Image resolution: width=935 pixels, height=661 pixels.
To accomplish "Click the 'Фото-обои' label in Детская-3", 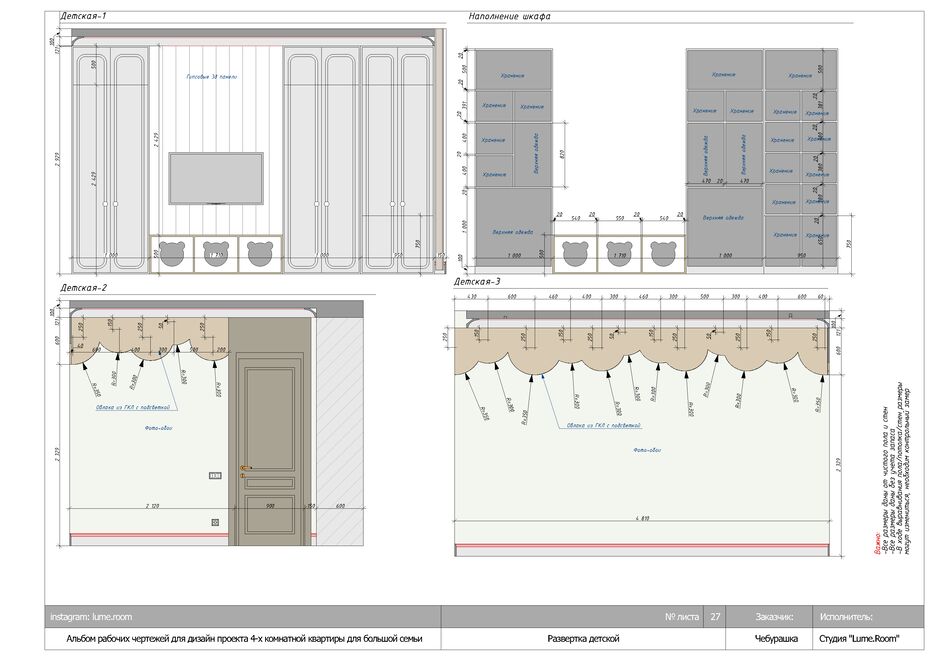I will [x=646, y=450].
